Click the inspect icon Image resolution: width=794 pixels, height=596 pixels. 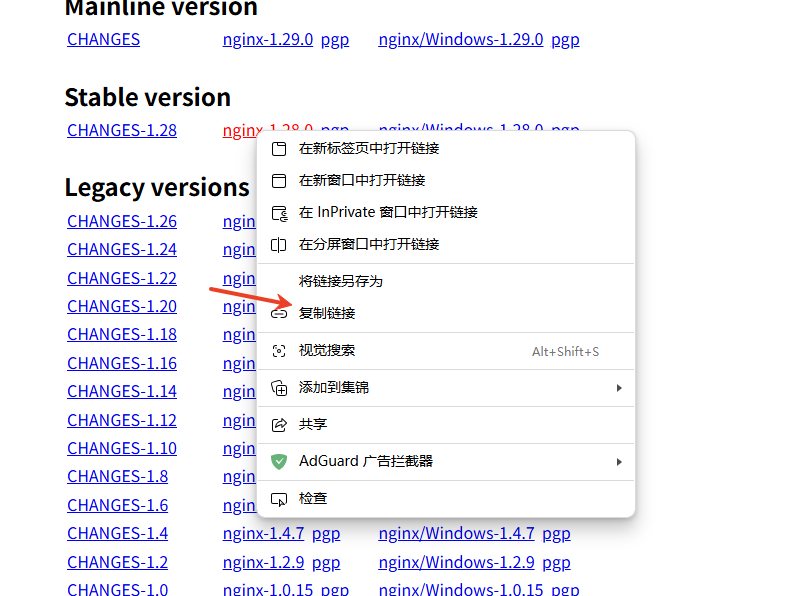279,499
